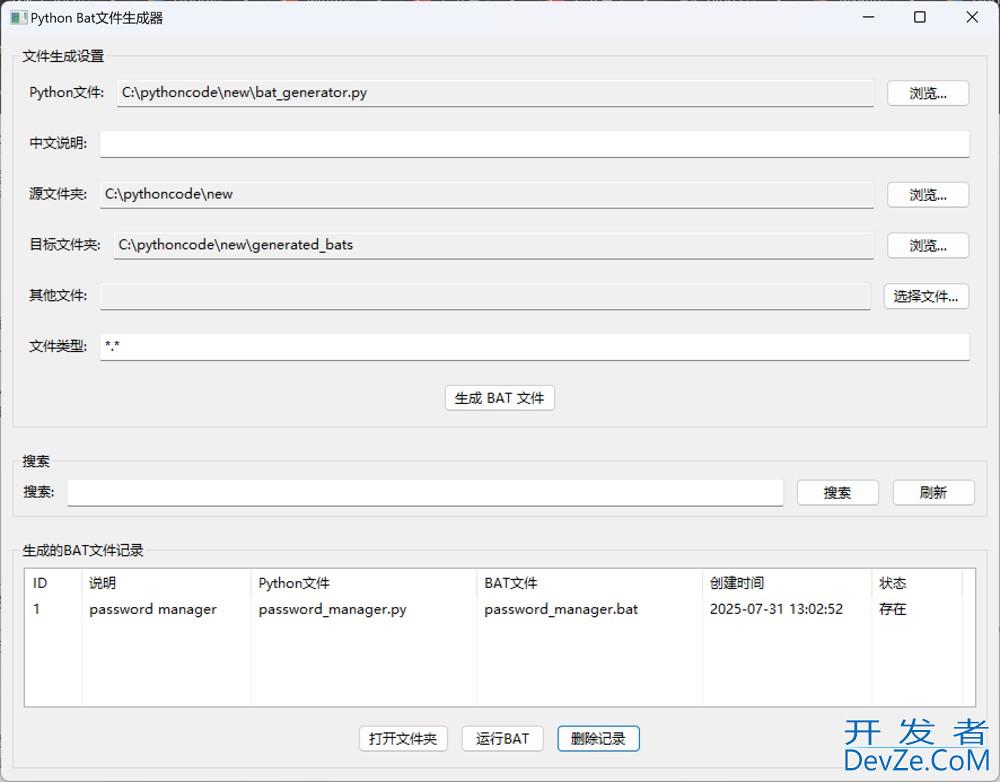The width and height of the screenshot is (1000, 782).
Task: Maximize the Python Bat文件生成器 window
Action: click(920, 17)
